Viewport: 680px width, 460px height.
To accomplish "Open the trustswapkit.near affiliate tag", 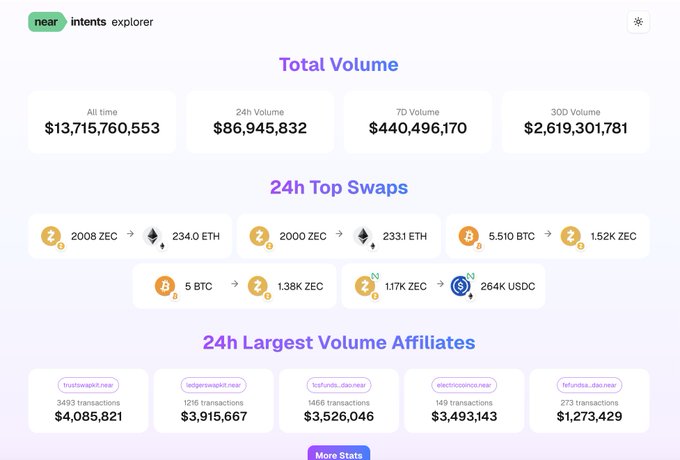I will [88, 384].
